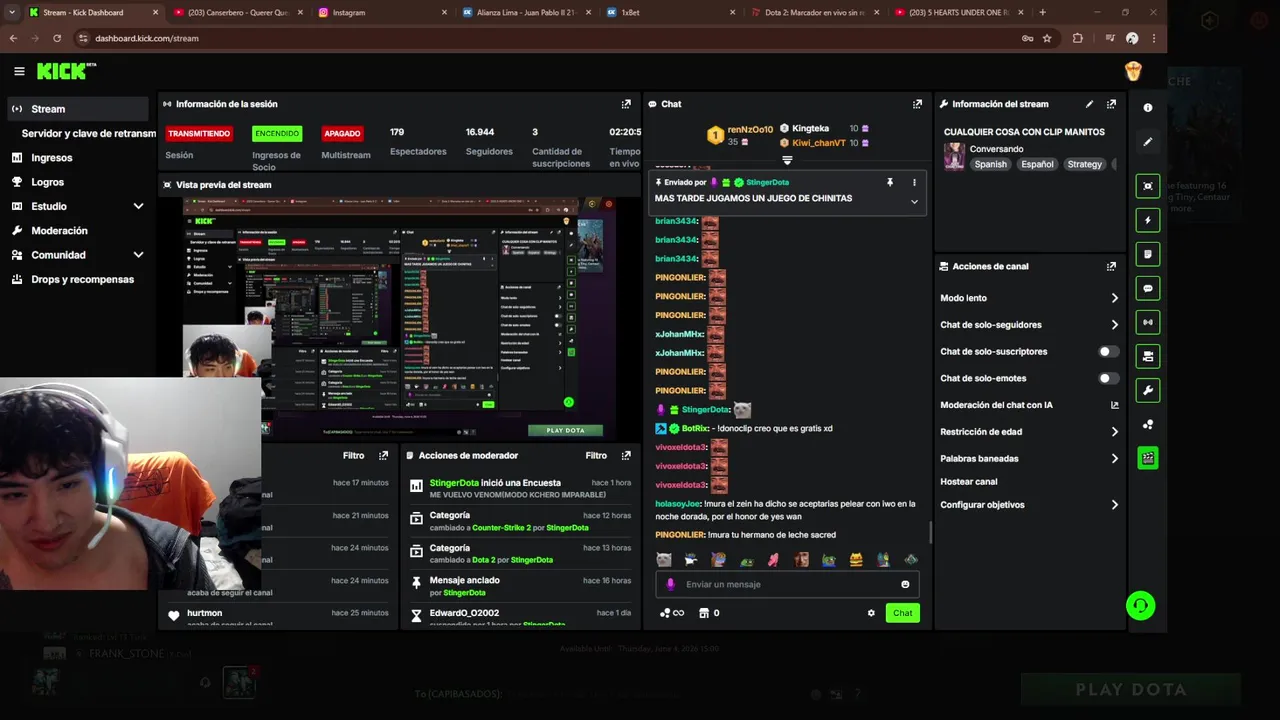Open Chat de solo-seguidores options
The width and height of the screenshot is (1280, 720).
point(1029,325)
